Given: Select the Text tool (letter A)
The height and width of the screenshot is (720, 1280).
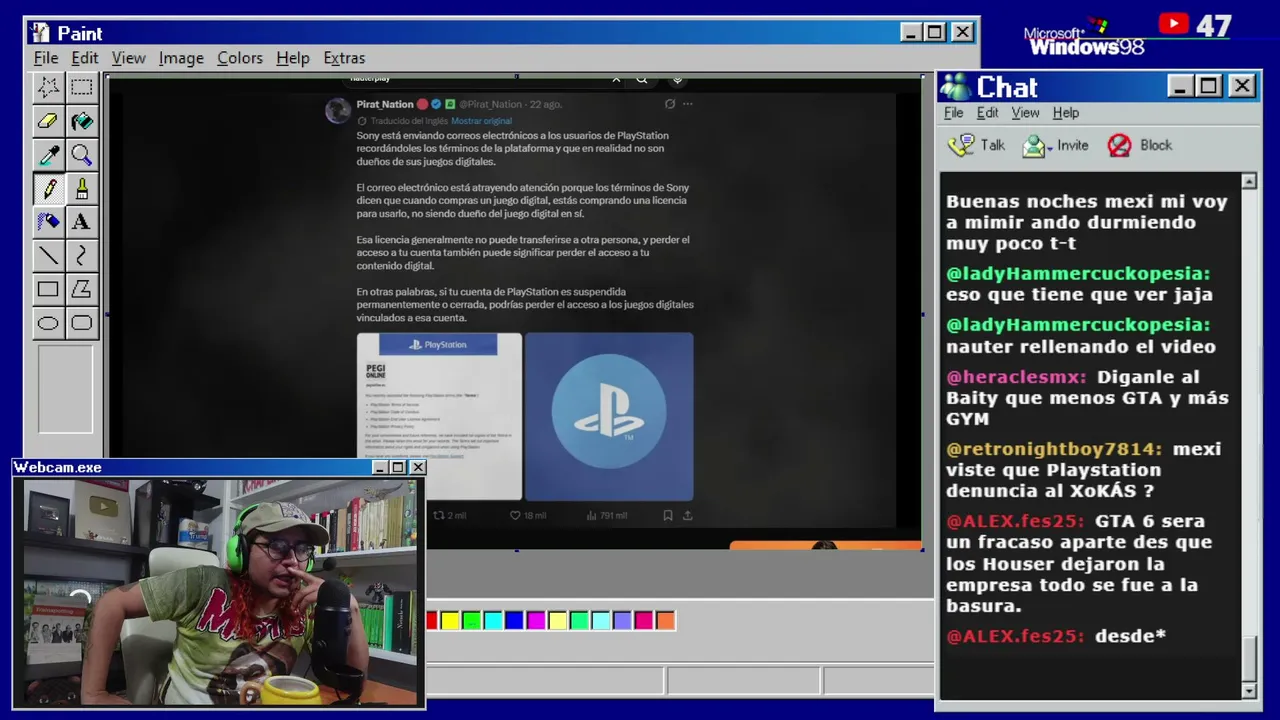Looking at the screenshot, I should click(x=82, y=222).
